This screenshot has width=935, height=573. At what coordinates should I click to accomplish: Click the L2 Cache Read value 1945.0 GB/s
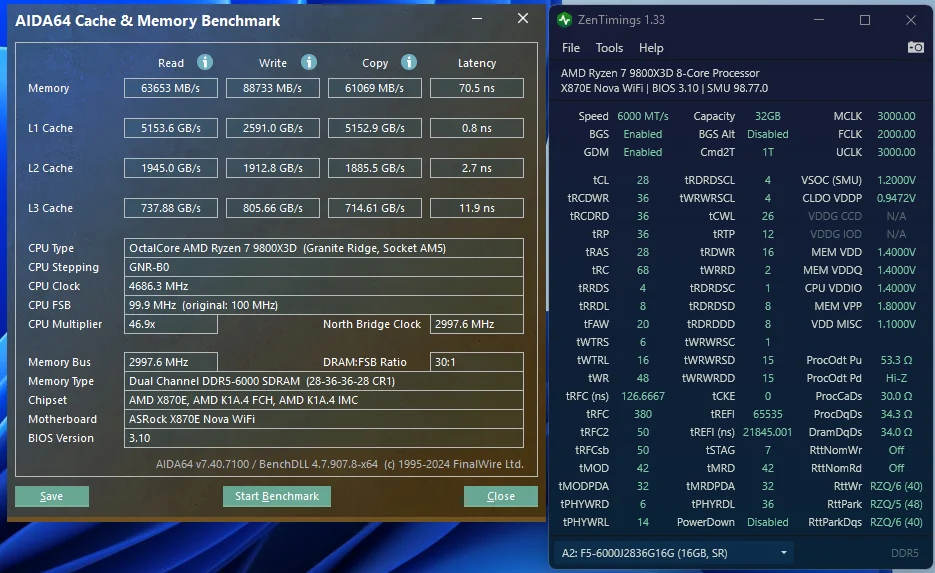pos(171,168)
